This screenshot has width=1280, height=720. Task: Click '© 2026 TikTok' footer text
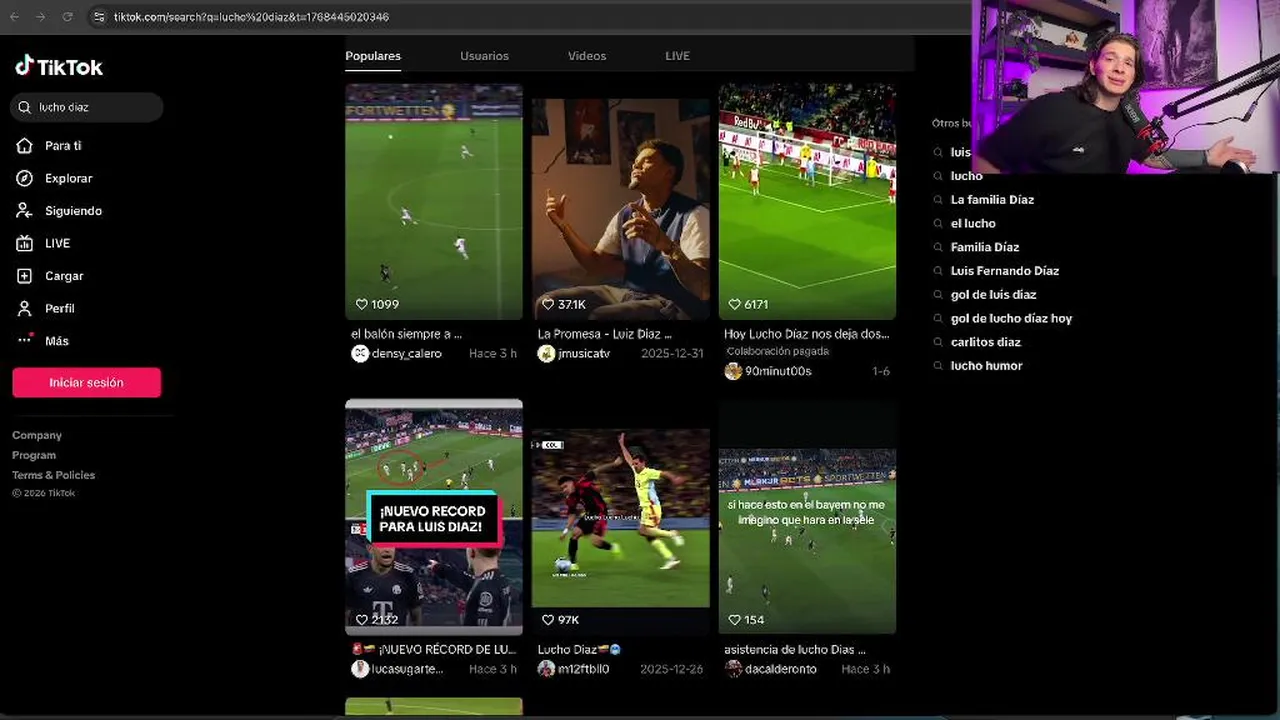44,493
